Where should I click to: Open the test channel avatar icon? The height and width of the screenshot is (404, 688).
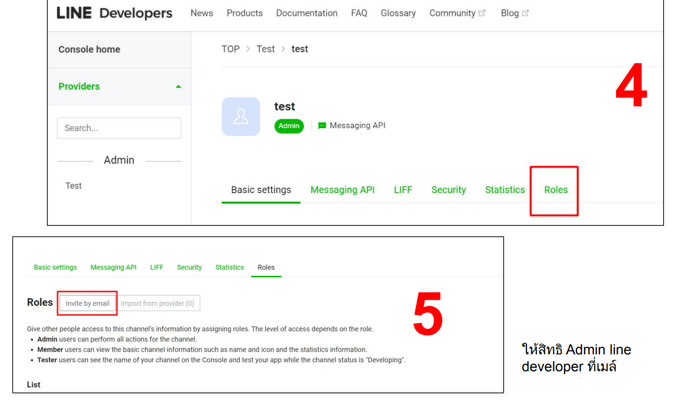coord(241,117)
